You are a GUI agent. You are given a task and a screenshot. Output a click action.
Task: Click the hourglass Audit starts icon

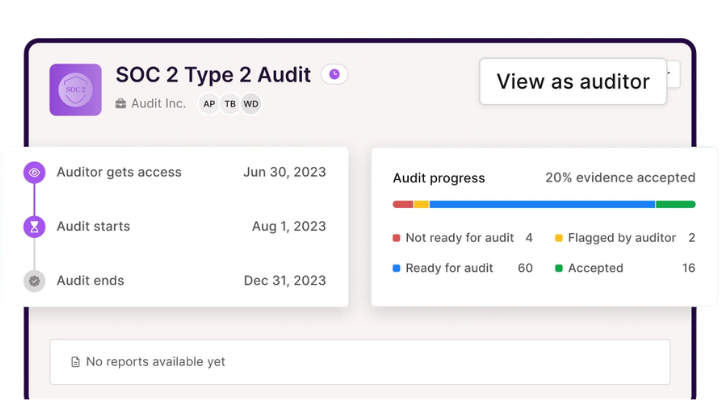(x=35, y=227)
